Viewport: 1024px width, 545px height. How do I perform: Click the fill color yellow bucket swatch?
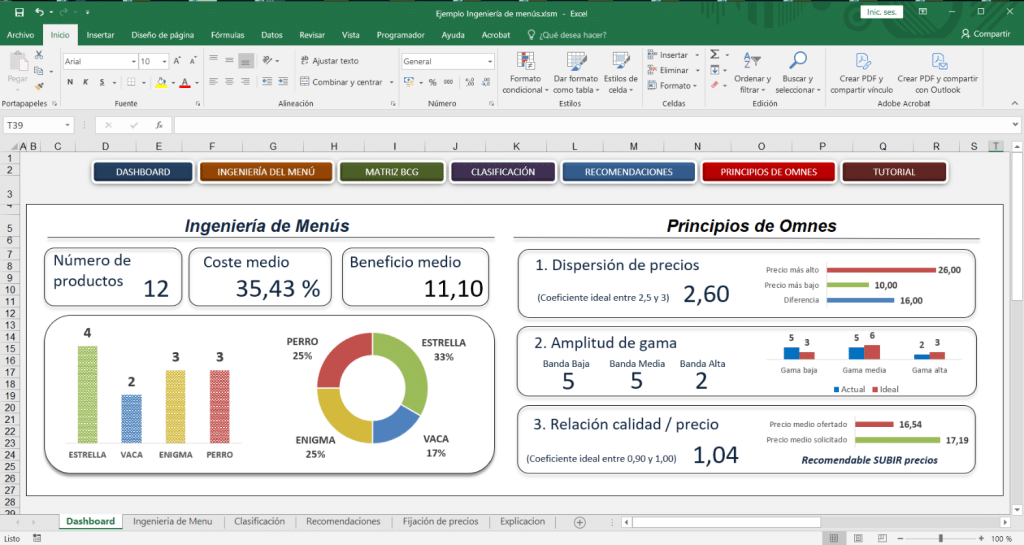pos(161,82)
